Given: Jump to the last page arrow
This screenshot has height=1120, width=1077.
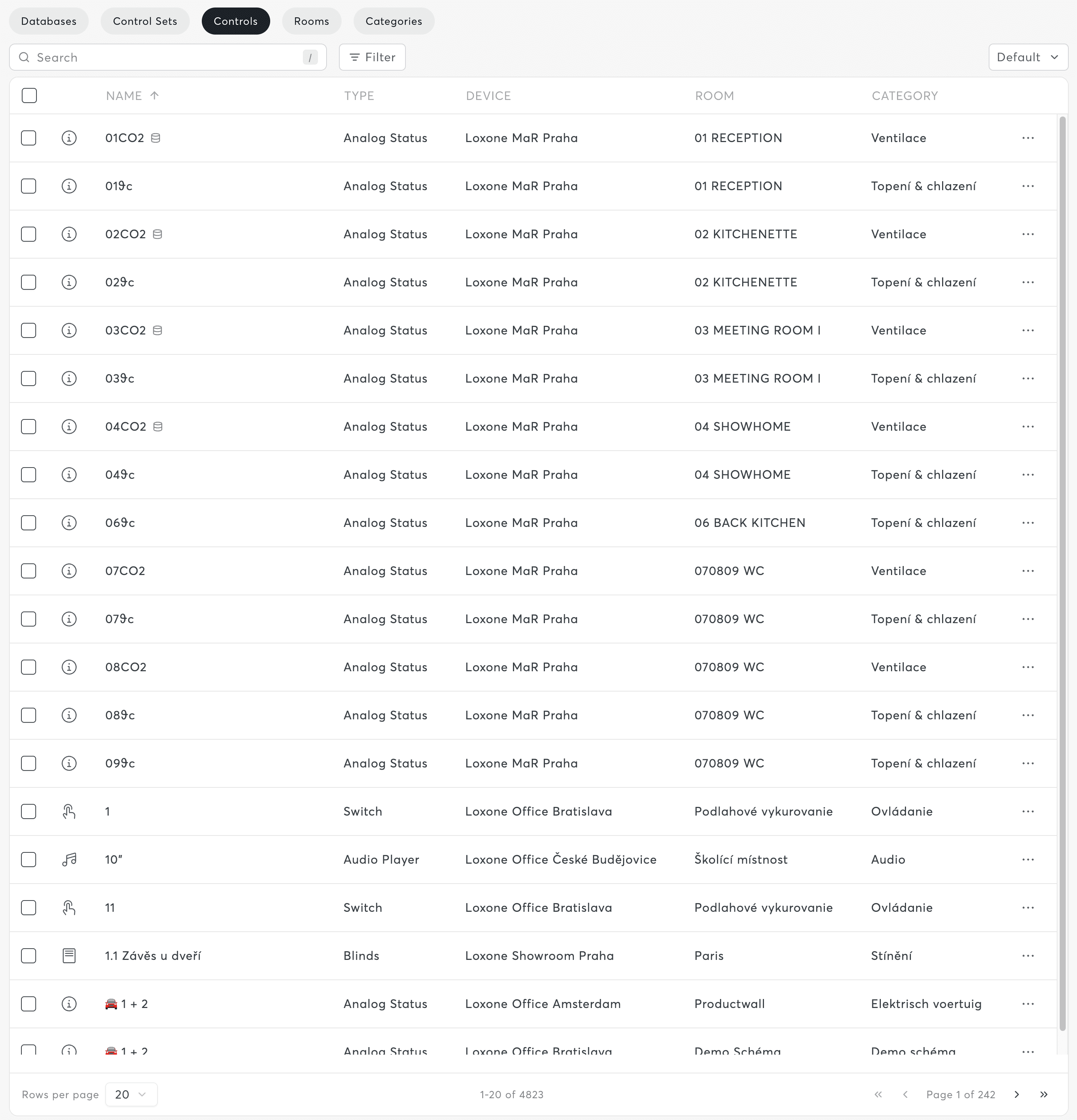Looking at the screenshot, I should click(x=1044, y=1094).
